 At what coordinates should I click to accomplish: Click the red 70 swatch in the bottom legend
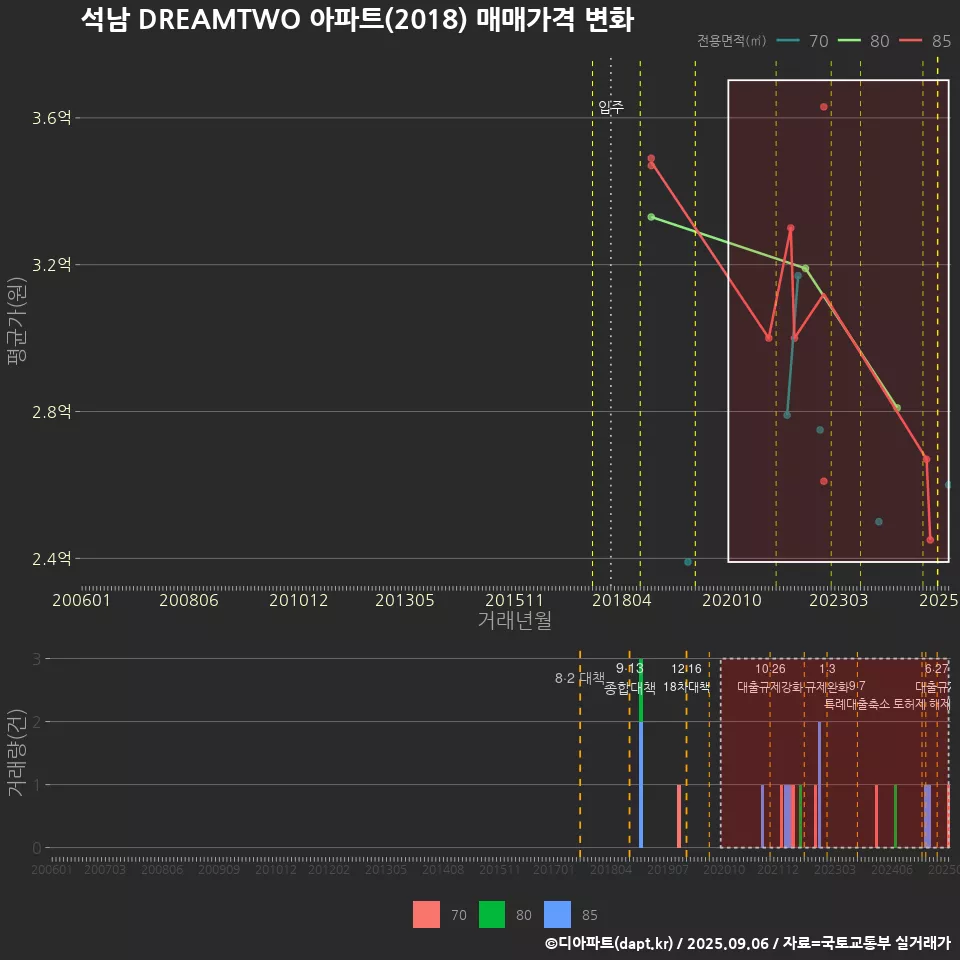tap(426, 915)
